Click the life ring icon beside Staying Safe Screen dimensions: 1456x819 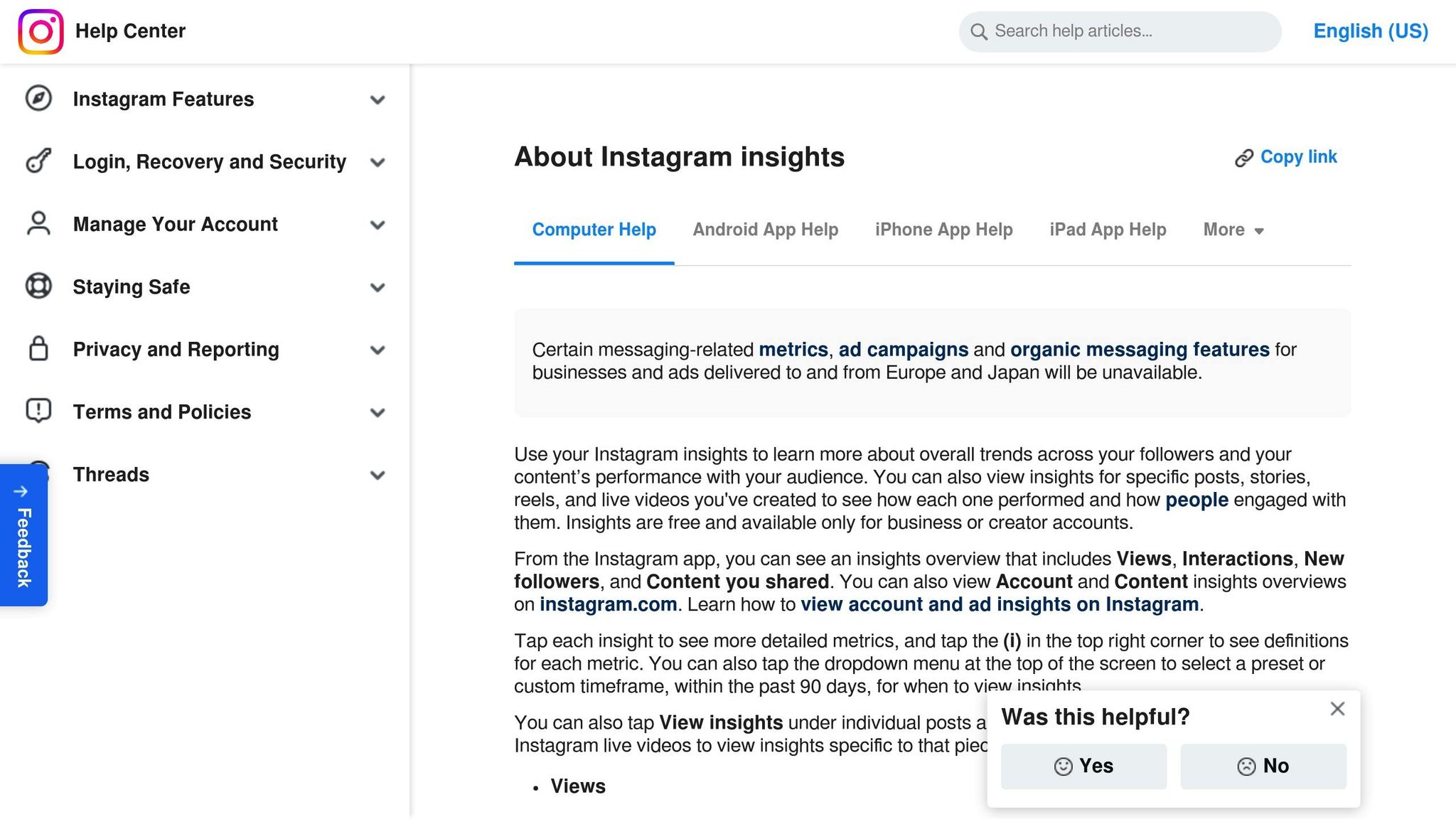point(38,286)
